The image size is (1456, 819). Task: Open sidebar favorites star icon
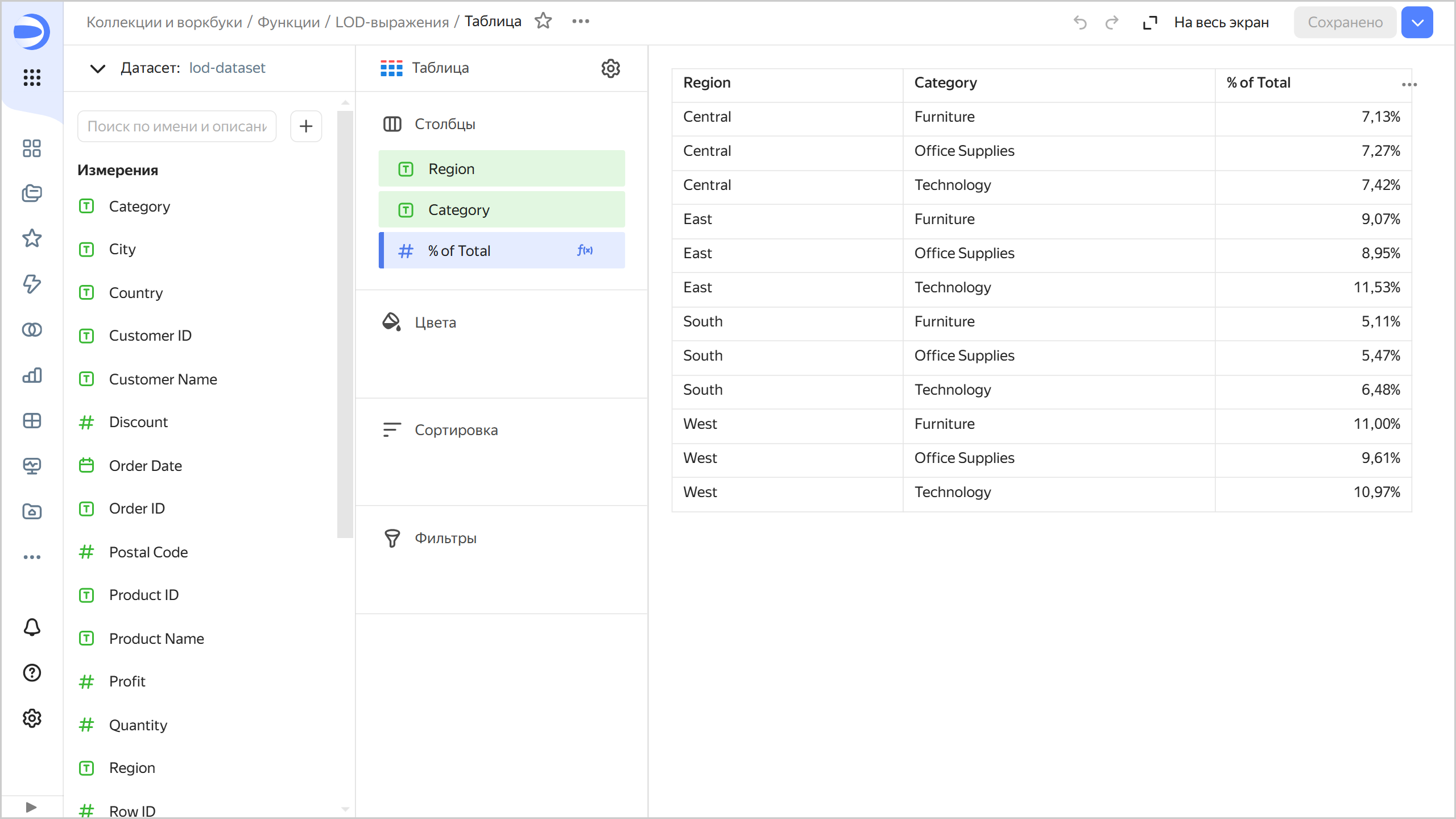pos(32,238)
